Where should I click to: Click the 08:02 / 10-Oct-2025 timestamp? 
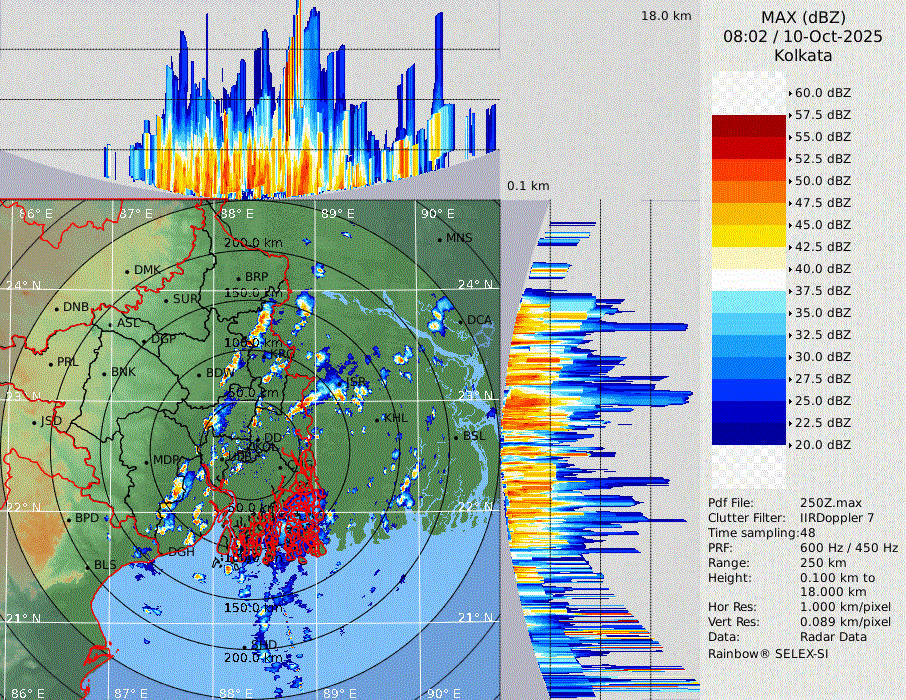tap(803, 36)
